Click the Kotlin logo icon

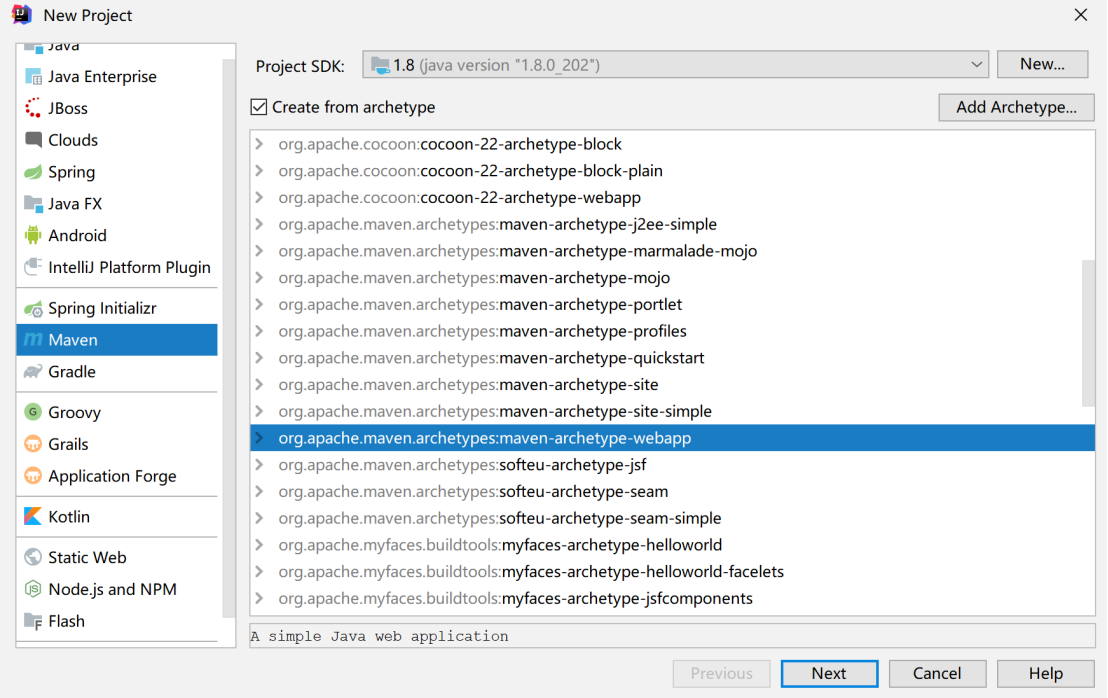[33, 516]
